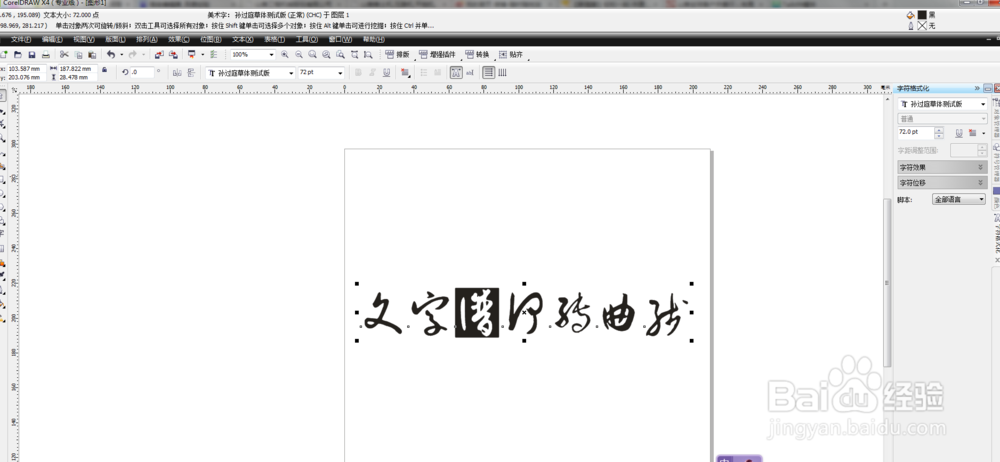This screenshot has width=1000, height=462.
Task: Click the 排版 toolbar button
Action: point(397,55)
